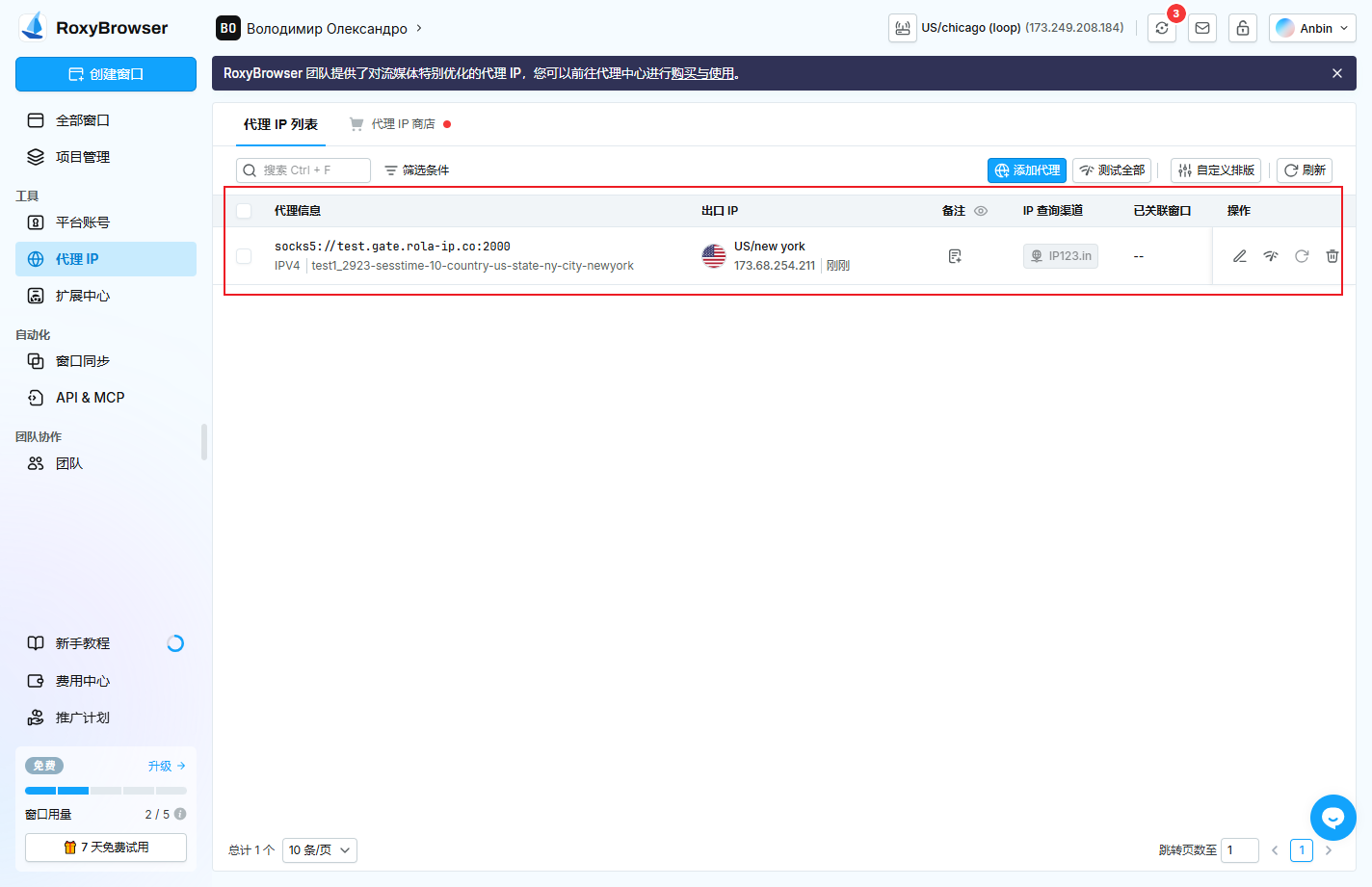Click the refresh icon in proxy row actions
1372x887 pixels.
(x=1302, y=256)
